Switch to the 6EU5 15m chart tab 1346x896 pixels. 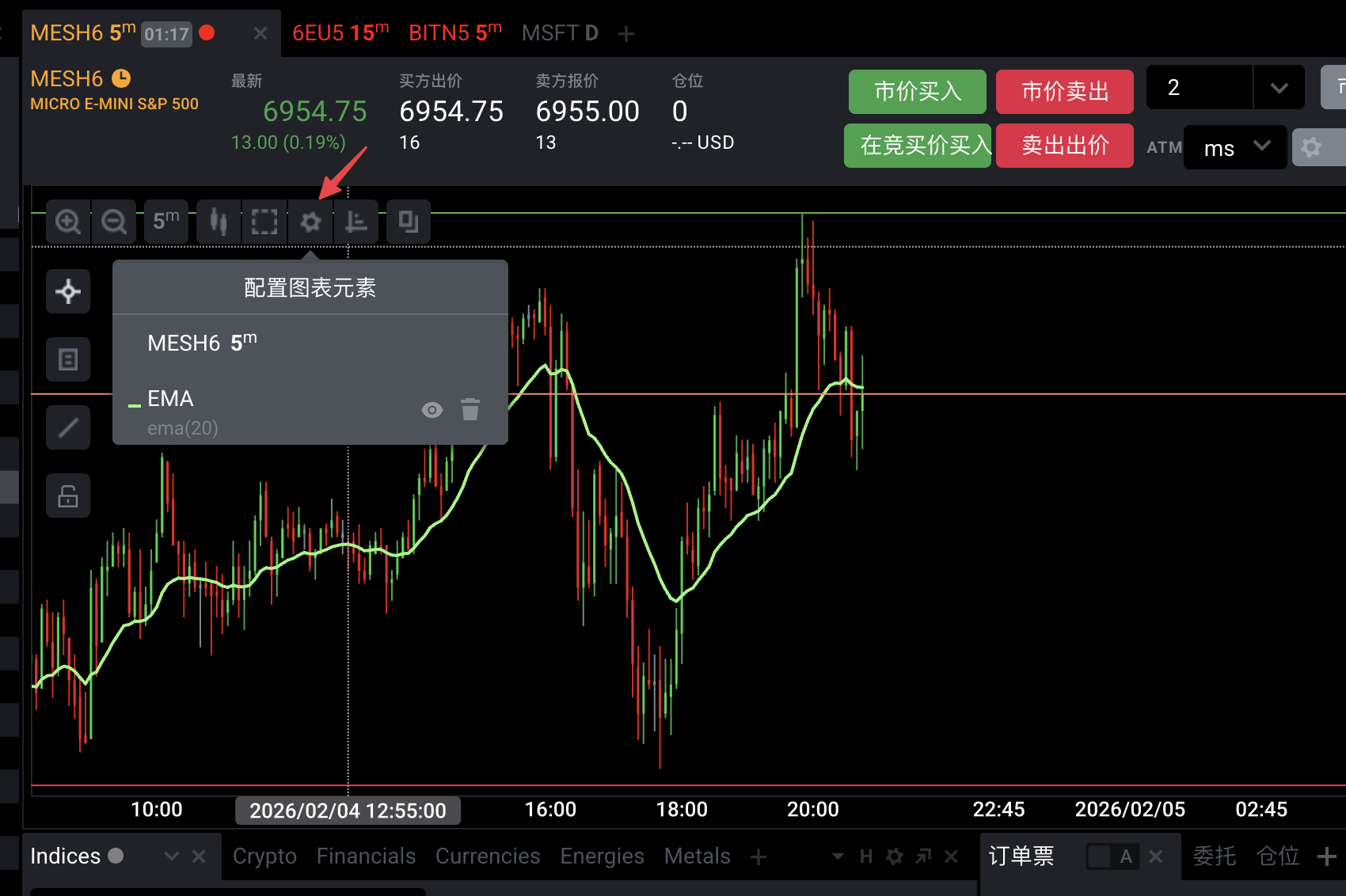coord(340,33)
